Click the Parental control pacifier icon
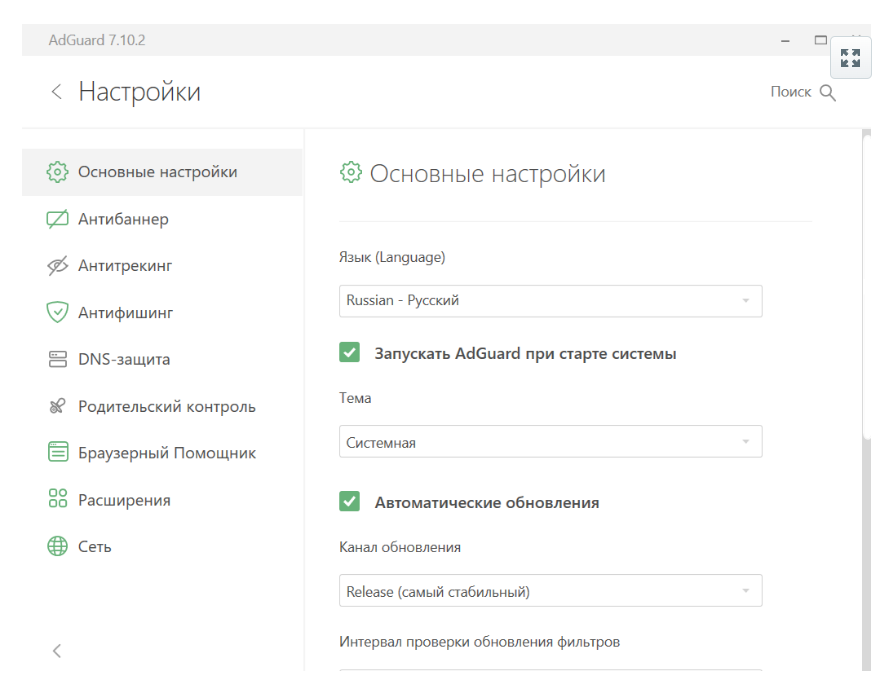Image resolution: width=891 pixels, height=691 pixels. (x=57, y=406)
